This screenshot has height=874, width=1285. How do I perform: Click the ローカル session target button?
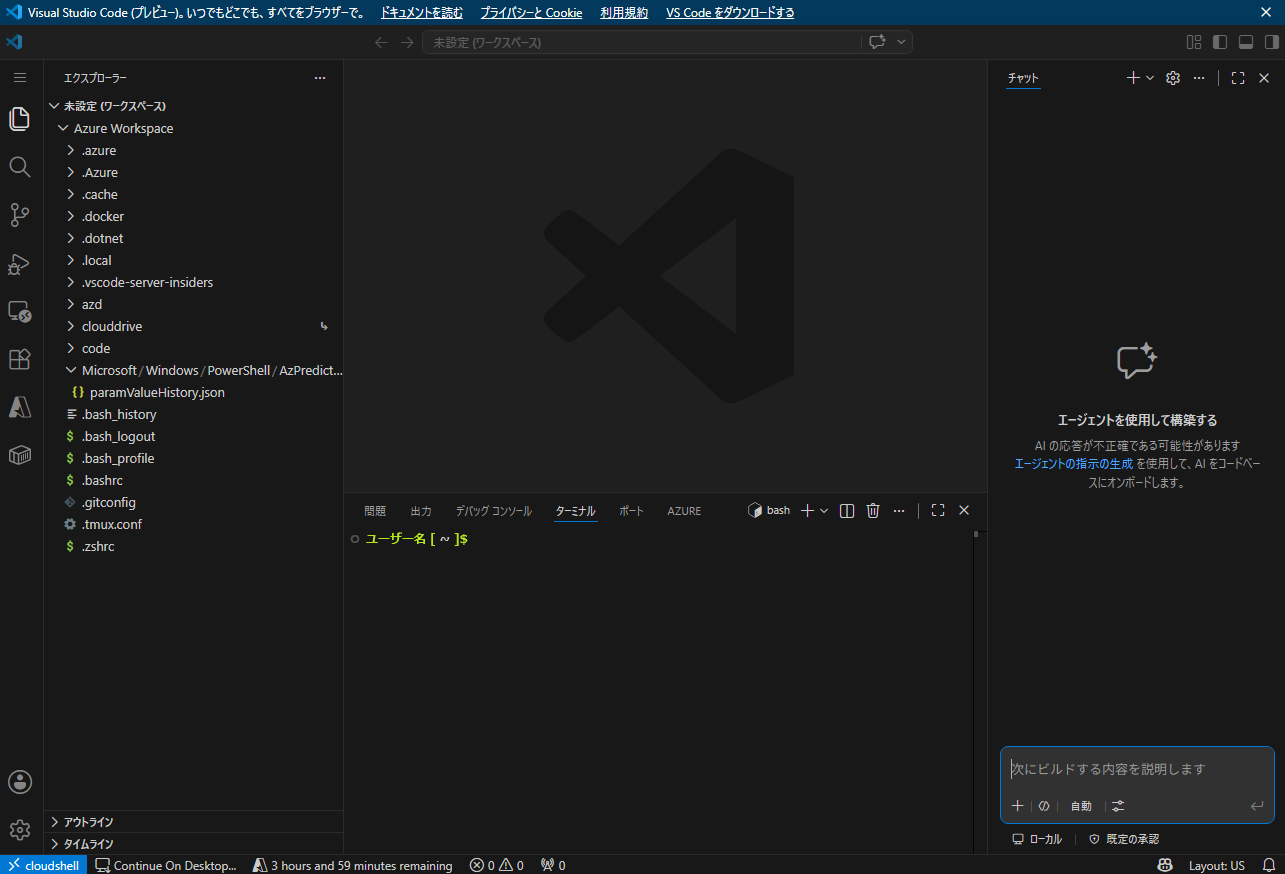[x=1037, y=839]
